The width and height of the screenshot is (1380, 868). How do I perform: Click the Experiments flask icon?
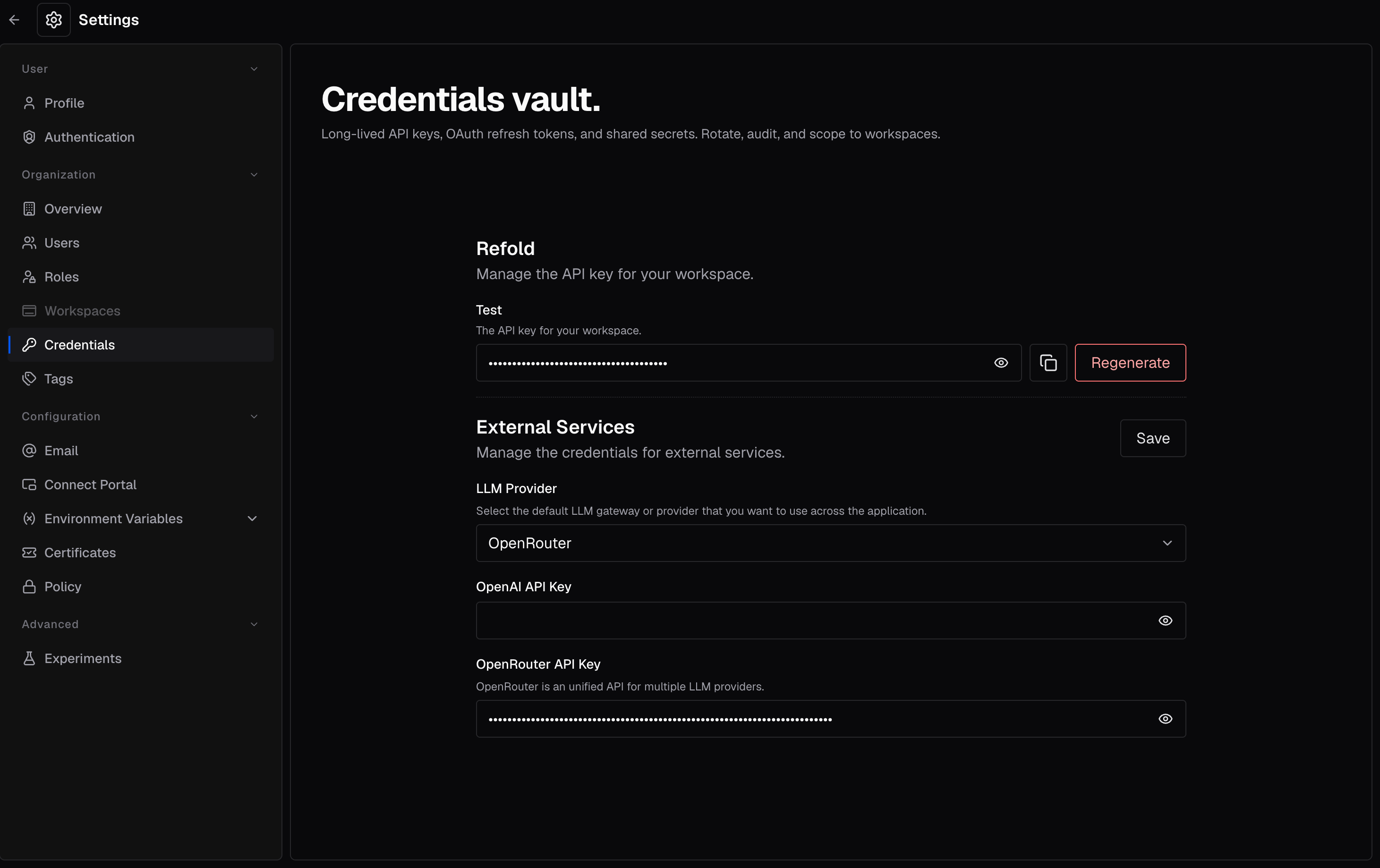tap(29, 658)
